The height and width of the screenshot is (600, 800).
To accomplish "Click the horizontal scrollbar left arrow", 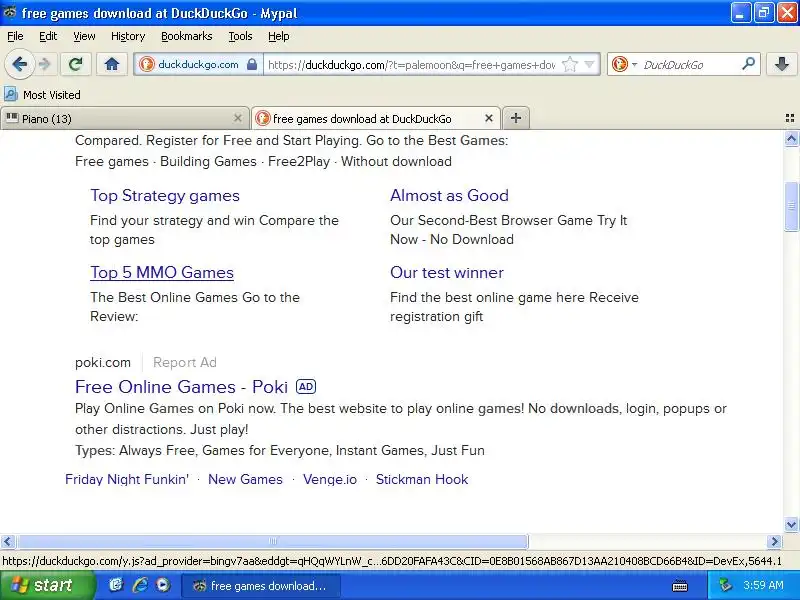I will [x=8, y=541].
